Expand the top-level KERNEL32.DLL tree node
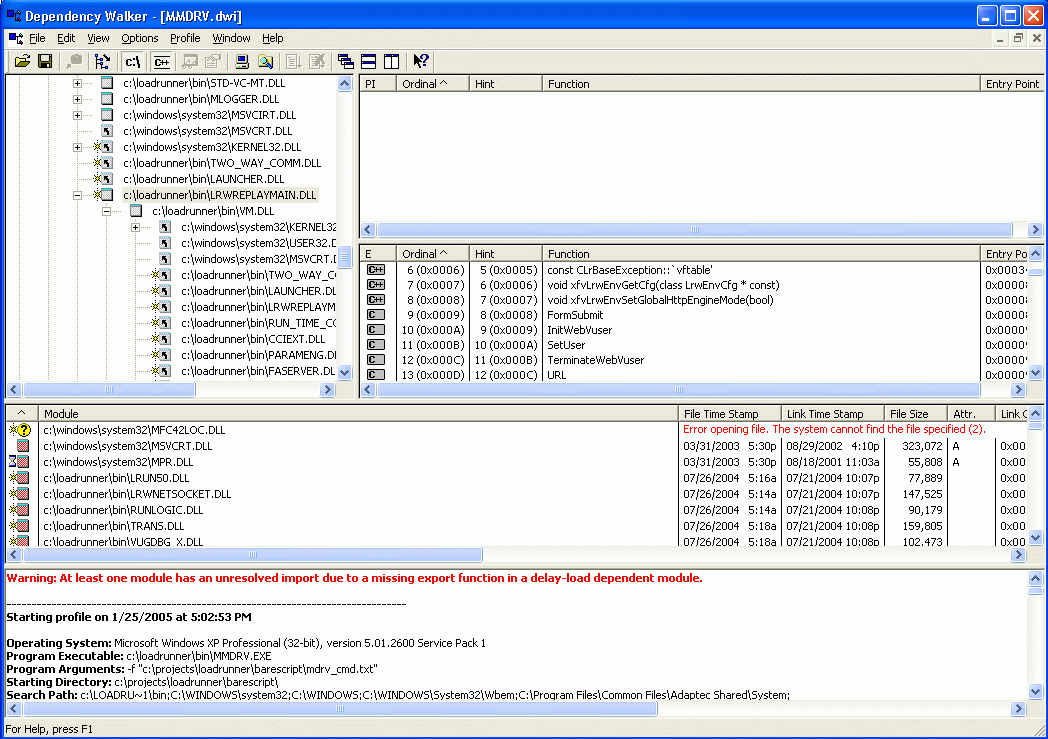The width and height of the screenshot is (1048, 739). coord(78,148)
